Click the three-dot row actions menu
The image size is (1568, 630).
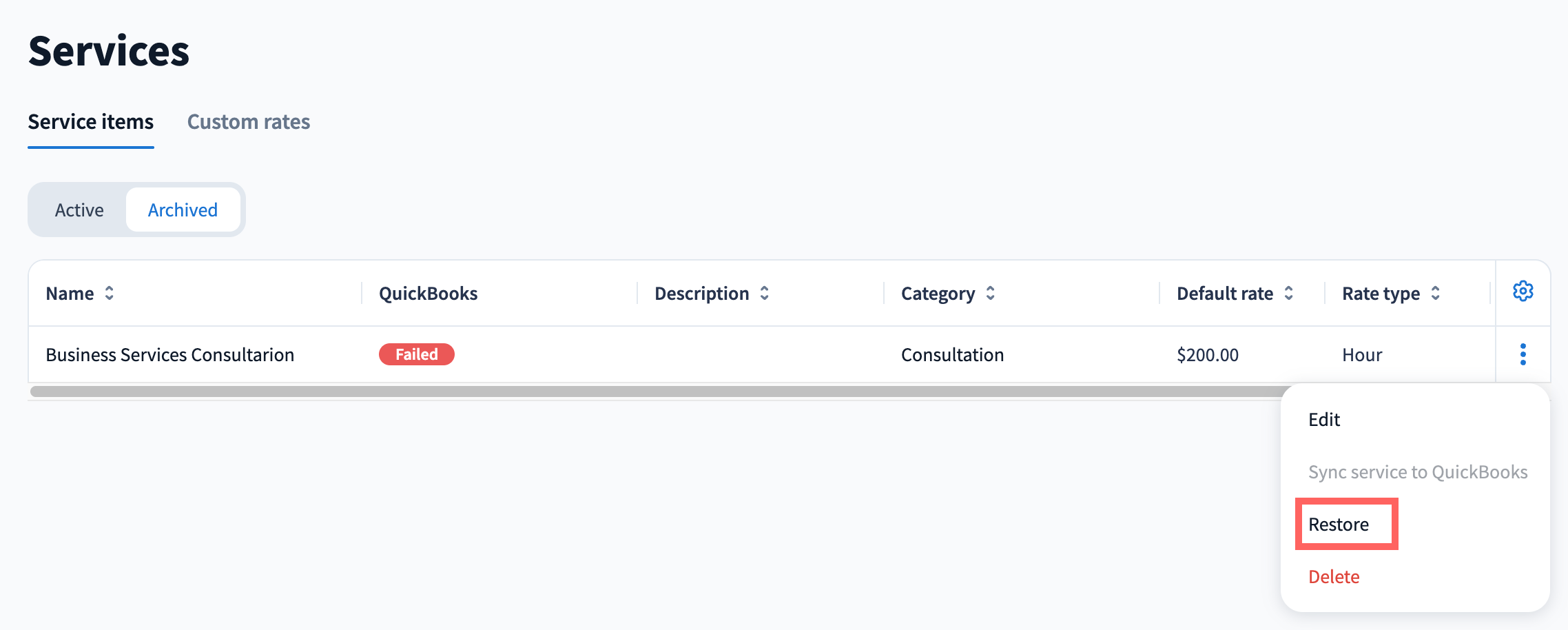pyautogui.click(x=1523, y=354)
